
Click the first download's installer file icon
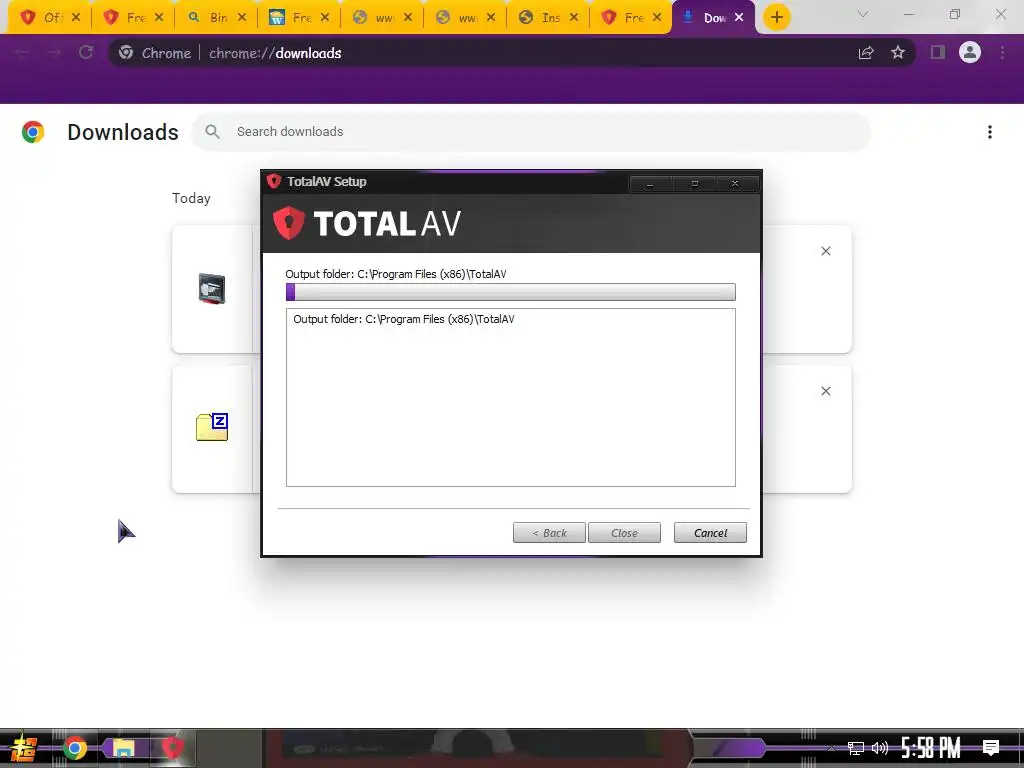212,289
